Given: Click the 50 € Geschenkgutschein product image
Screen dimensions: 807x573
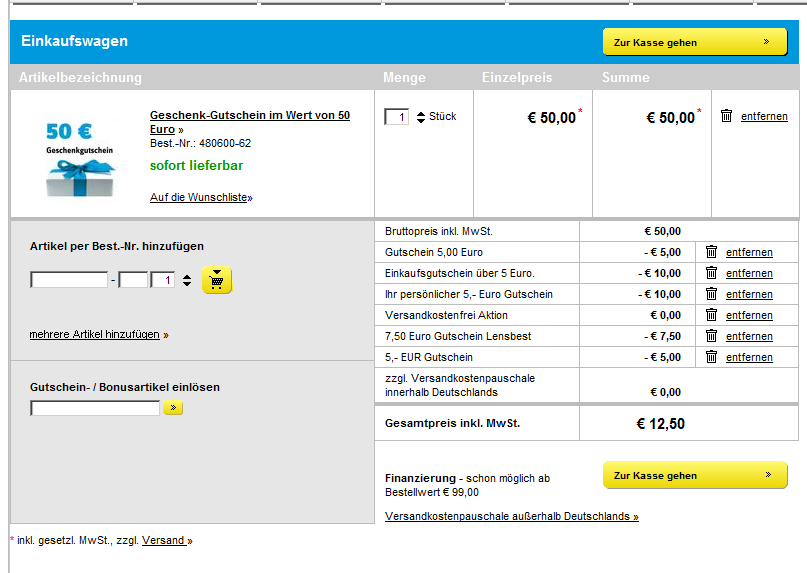Looking at the screenshot, I should coord(79,158).
